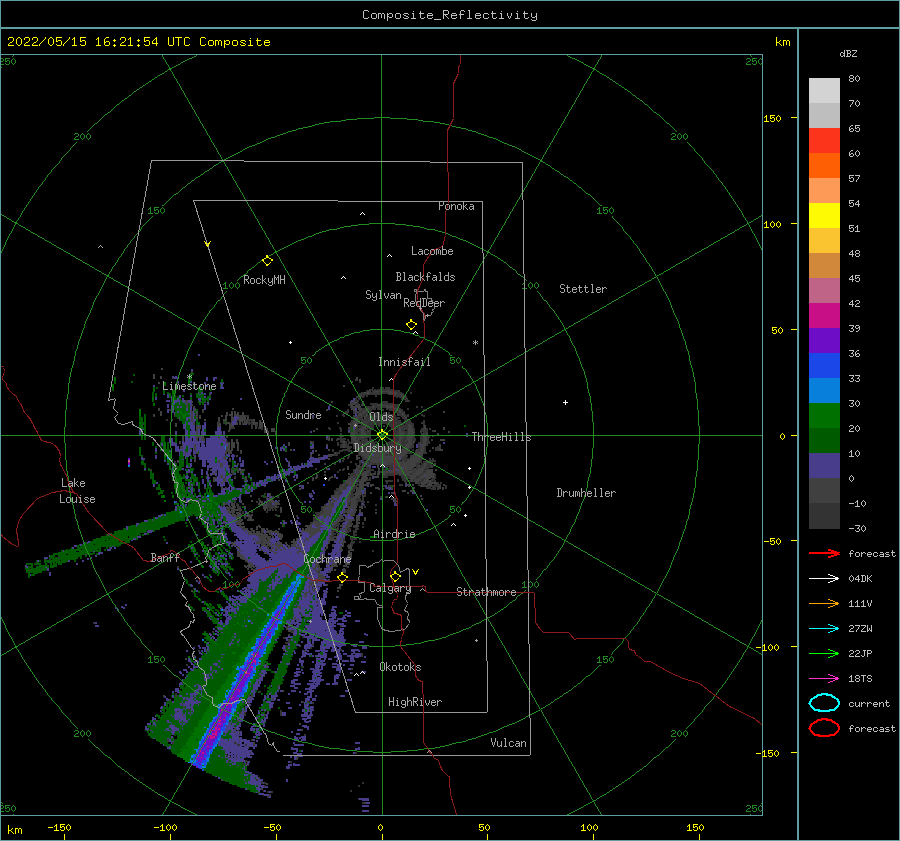900x841 pixels.
Task: Select the blue 33 dBZ color swatch
Action: click(x=824, y=365)
